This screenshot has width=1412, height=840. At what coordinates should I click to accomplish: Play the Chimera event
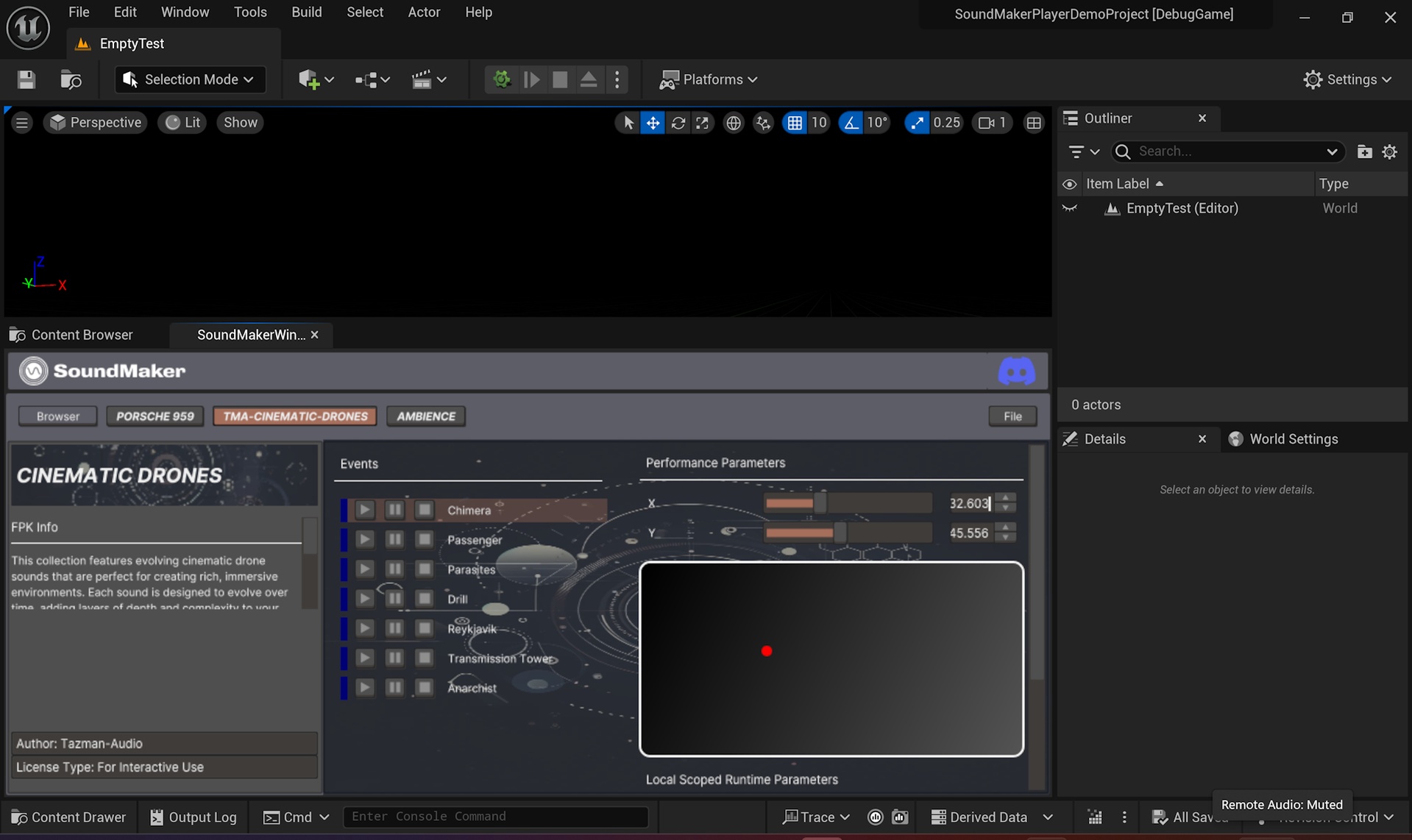click(364, 510)
